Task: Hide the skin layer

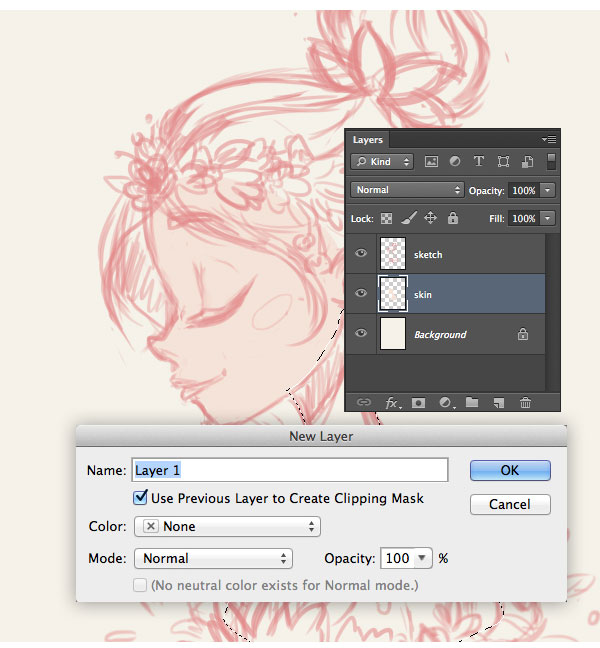Action: [x=361, y=293]
